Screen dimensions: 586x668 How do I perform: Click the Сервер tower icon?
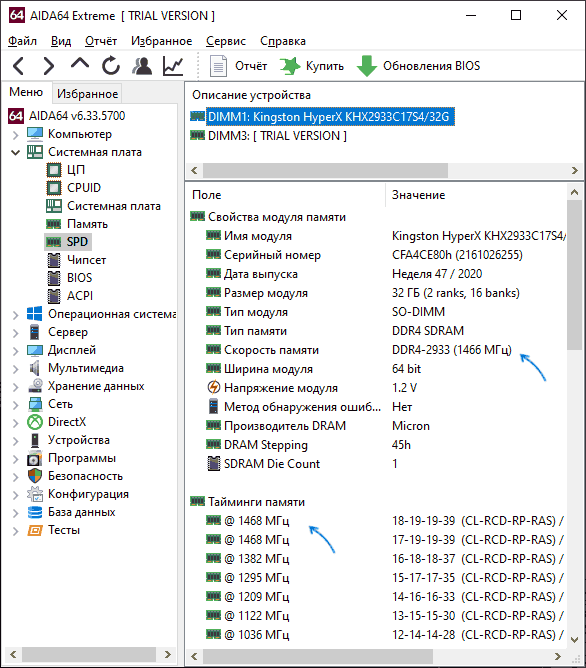[x=34, y=332]
